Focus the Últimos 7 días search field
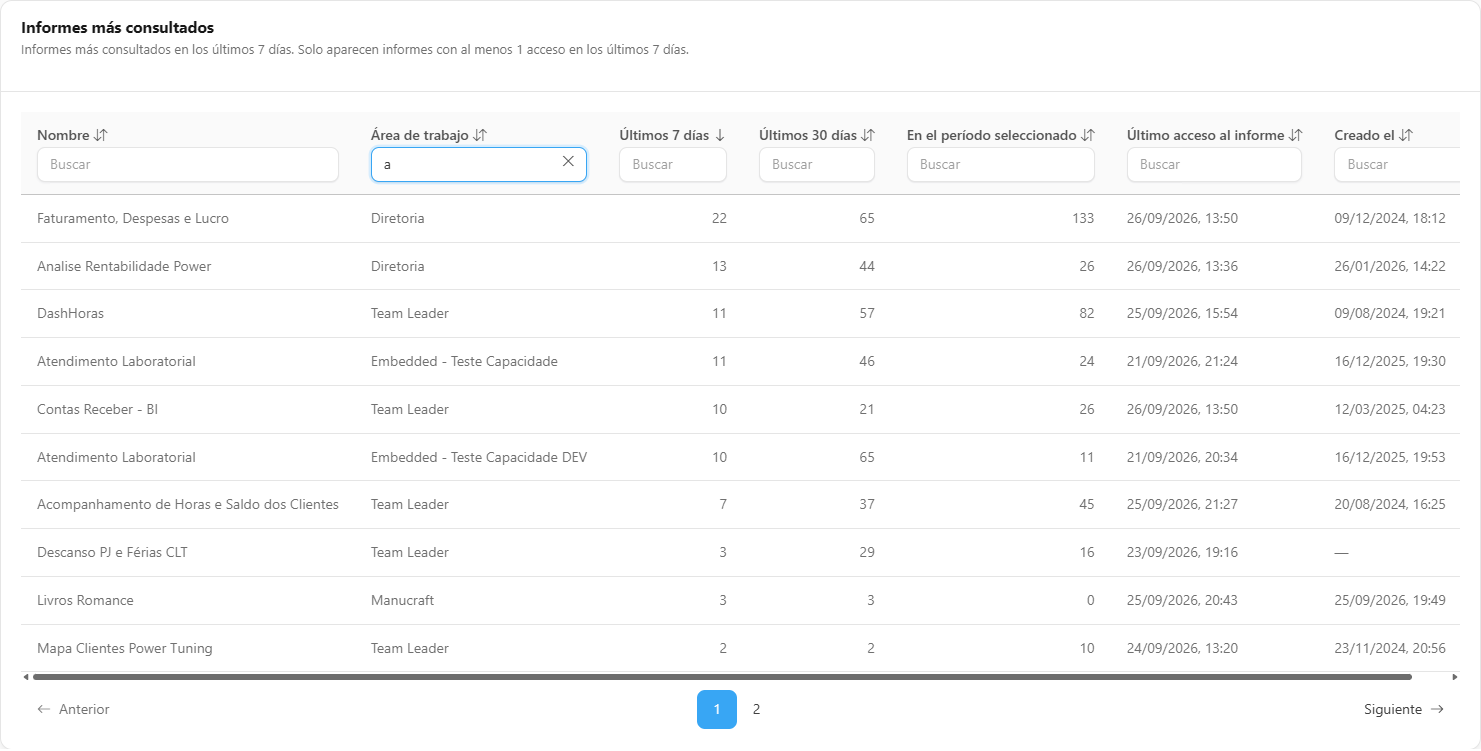This screenshot has height=751, width=1481. (673, 164)
